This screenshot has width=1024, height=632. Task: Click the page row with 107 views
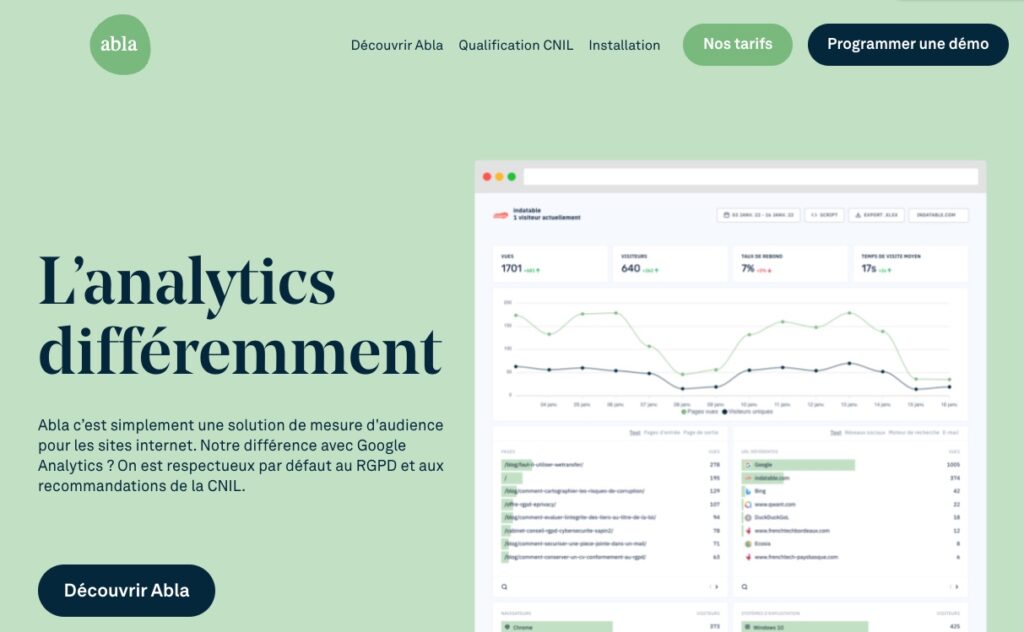click(x=611, y=505)
